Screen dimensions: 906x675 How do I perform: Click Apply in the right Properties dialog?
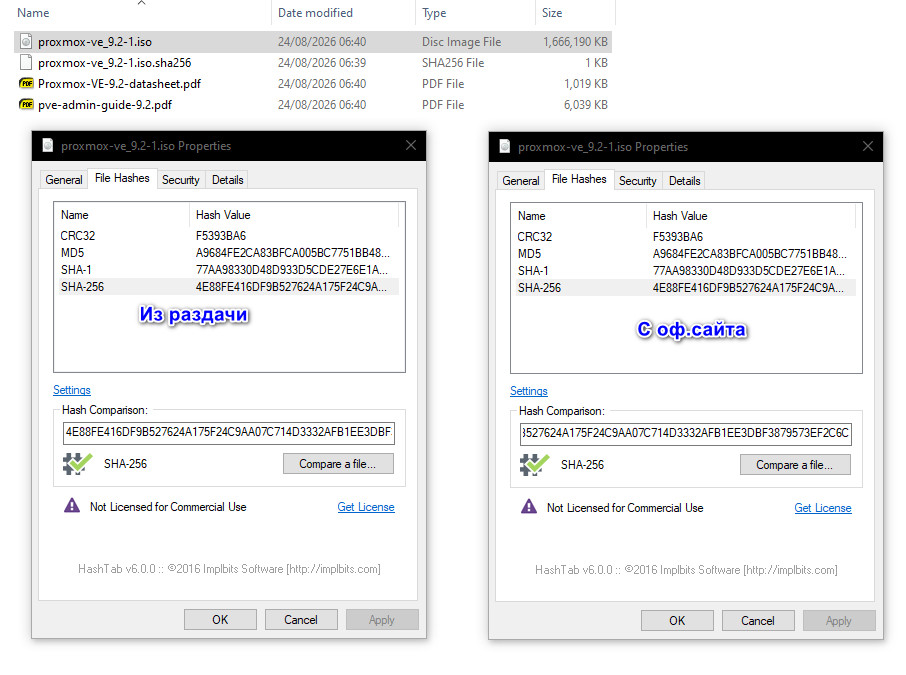(839, 621)
